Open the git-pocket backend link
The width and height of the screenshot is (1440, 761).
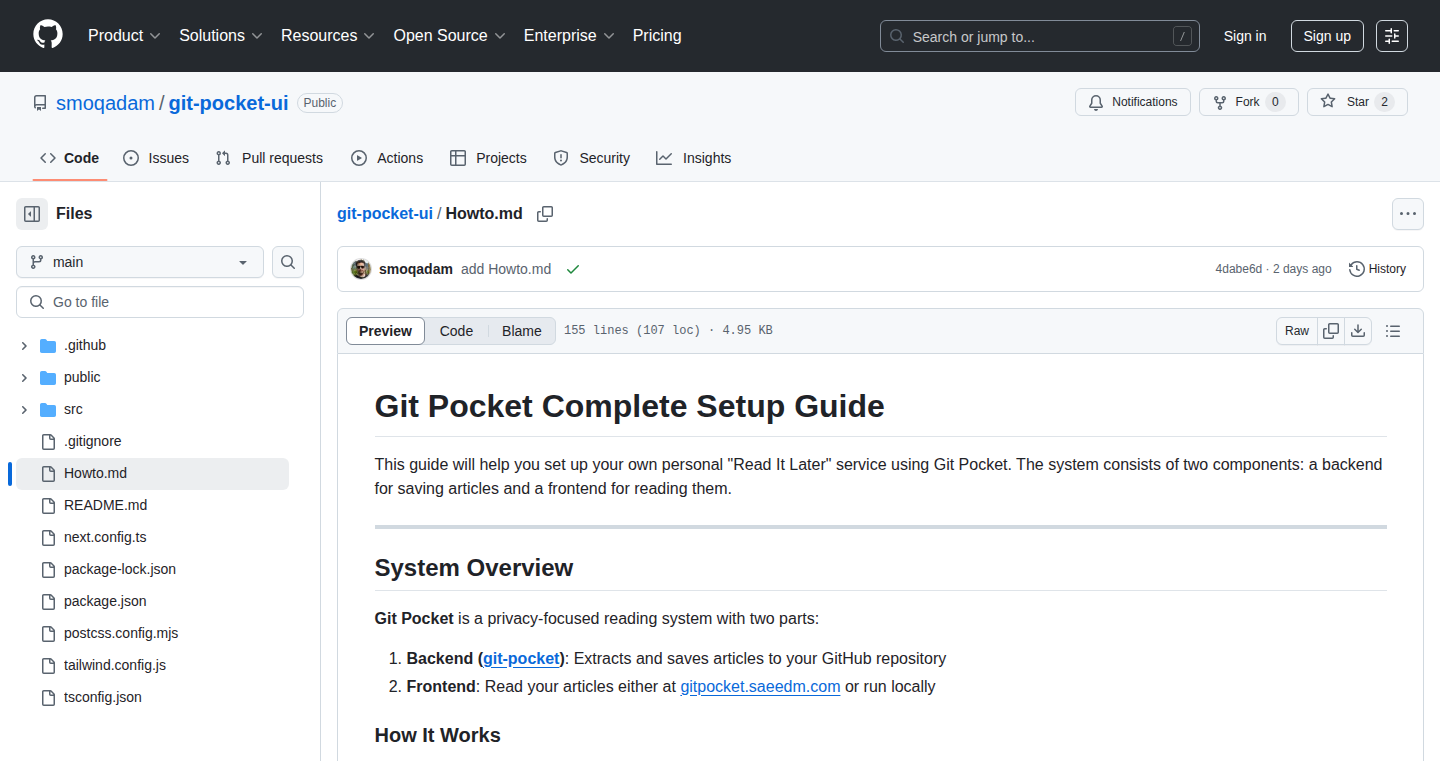521,658
